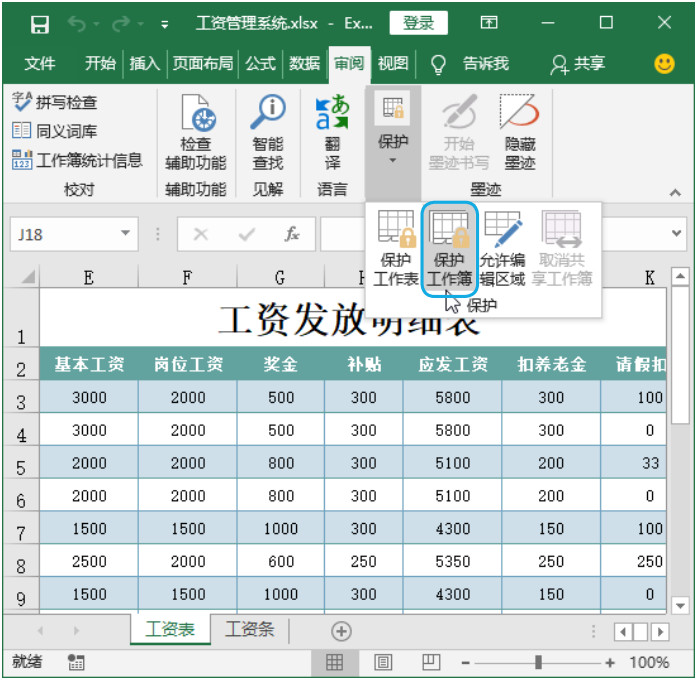Open the 文件 tab
This screenshot has width=697, height=681.
(40, 64)
